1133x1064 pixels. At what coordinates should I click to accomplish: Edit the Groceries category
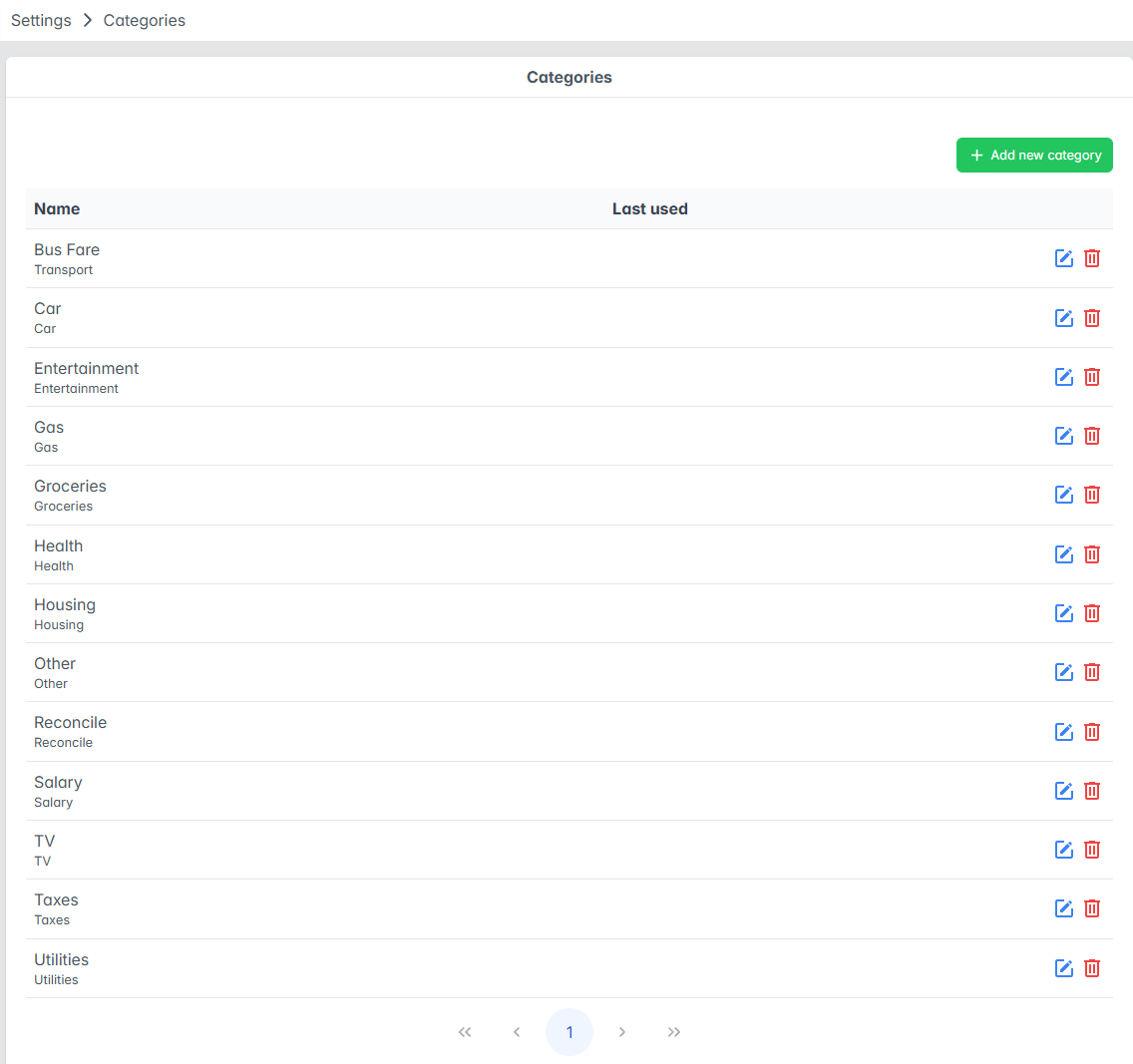(x=1063, y=495)
